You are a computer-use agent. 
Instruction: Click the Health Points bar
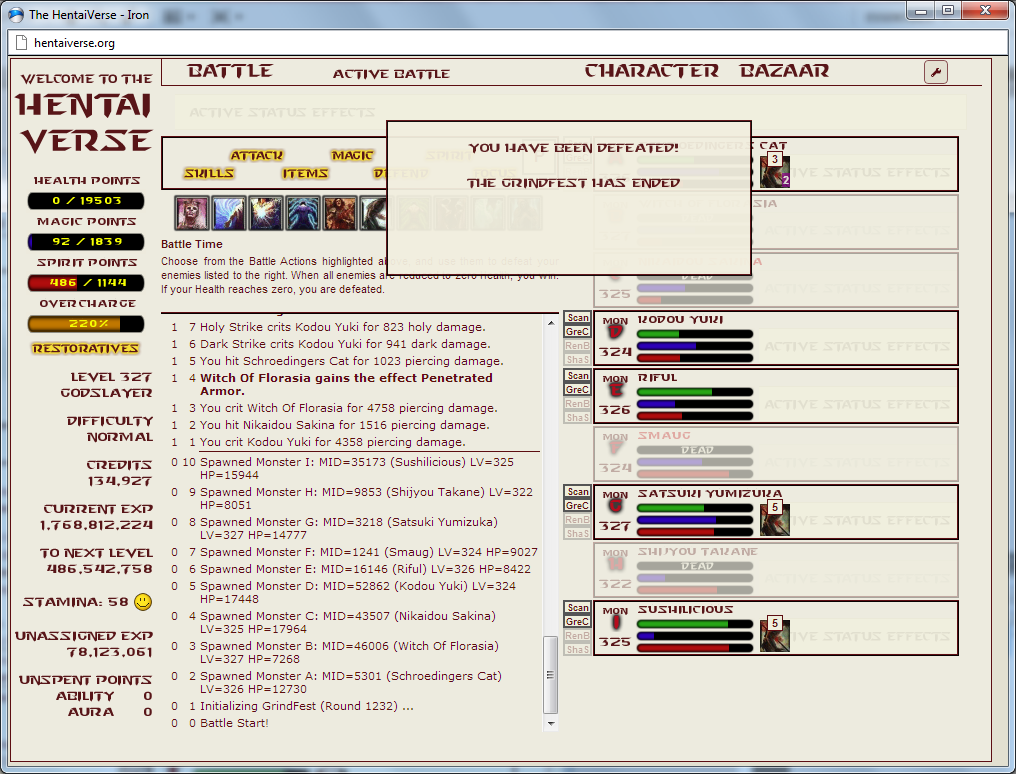[x=86, y=201]
